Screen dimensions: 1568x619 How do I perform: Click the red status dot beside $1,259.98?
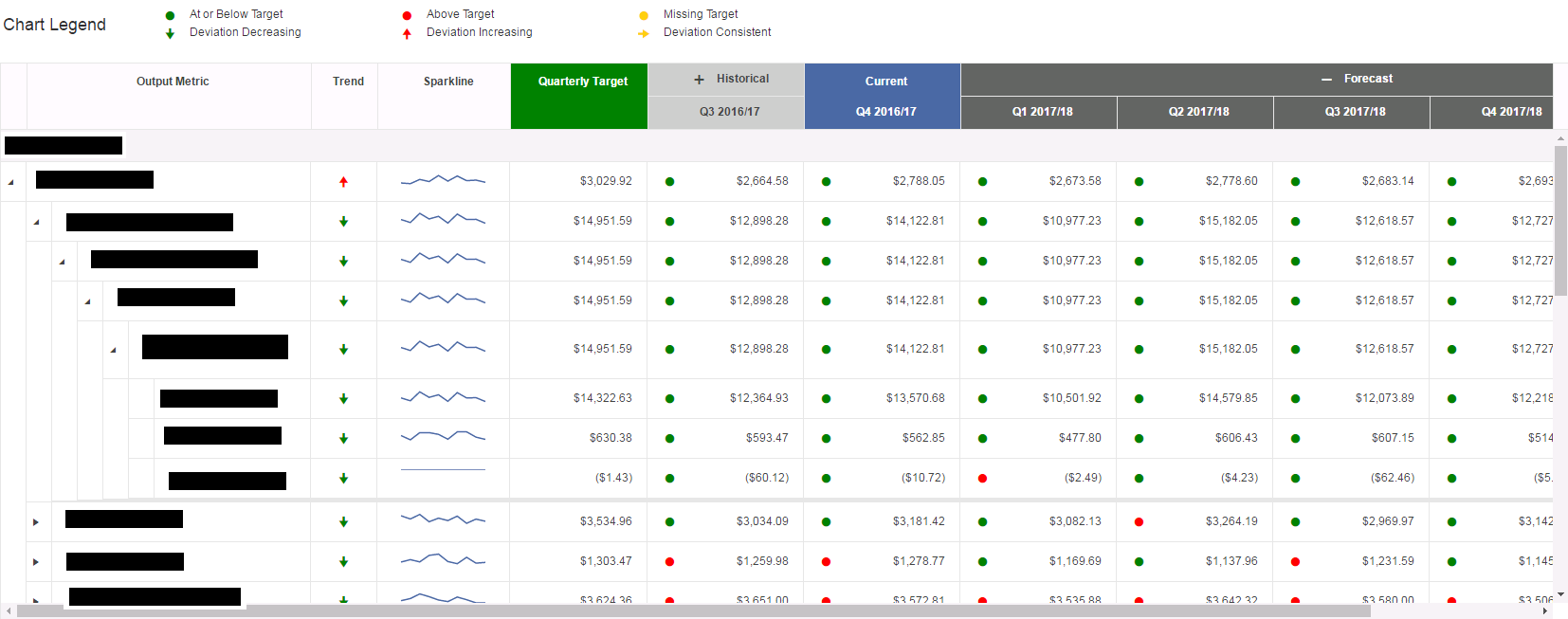coord(669,562)
